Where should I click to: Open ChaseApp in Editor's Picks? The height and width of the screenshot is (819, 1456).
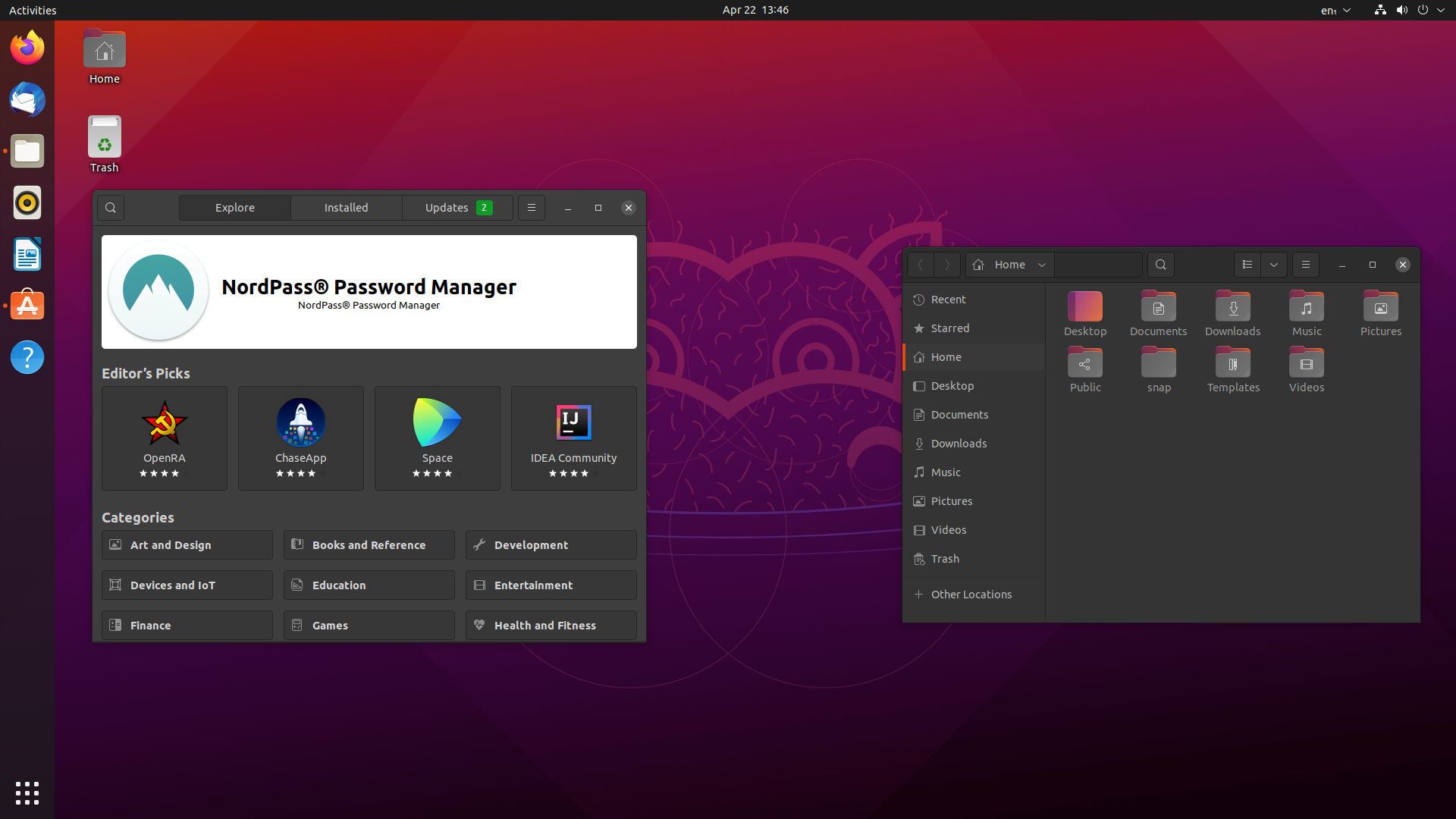[301, 438]
